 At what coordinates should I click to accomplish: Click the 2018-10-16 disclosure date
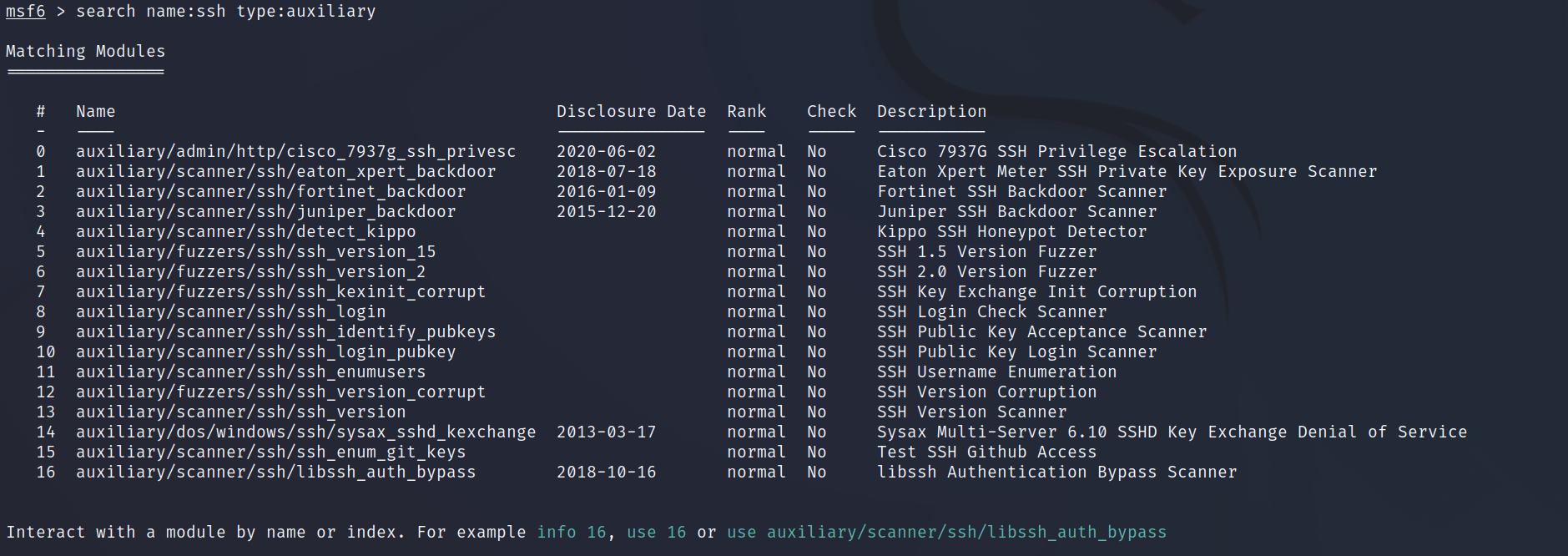[x=606, y=473]
